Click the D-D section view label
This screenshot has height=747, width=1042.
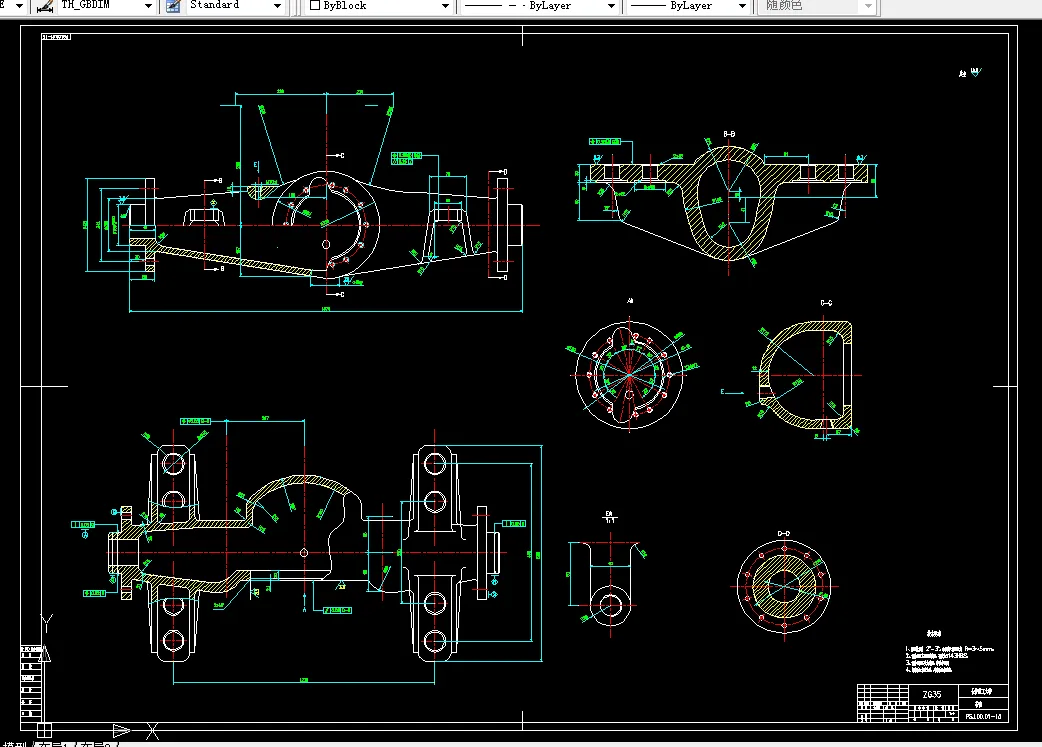point(783,534)
